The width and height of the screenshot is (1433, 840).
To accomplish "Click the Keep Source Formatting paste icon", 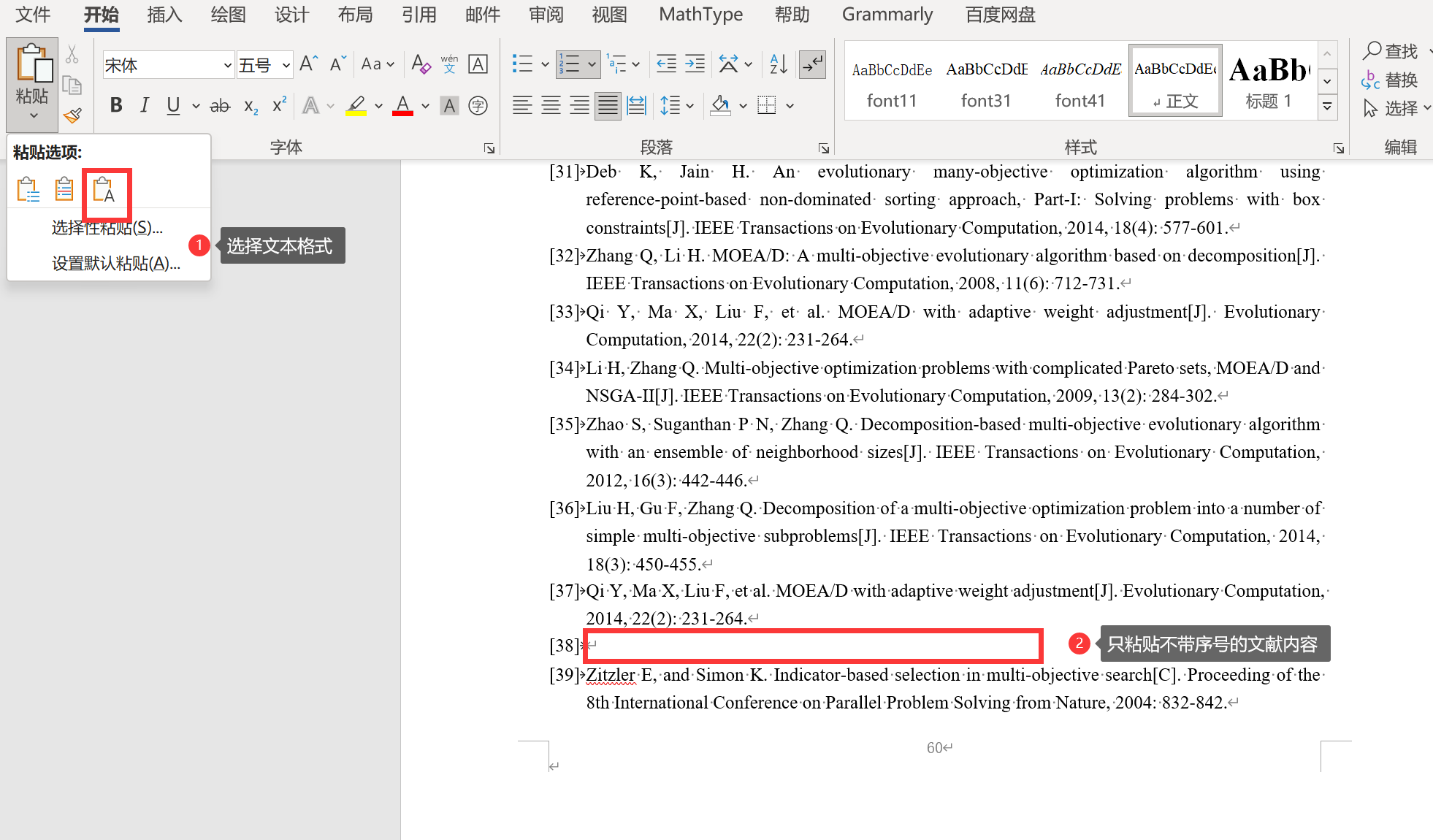I will (28, 190).
